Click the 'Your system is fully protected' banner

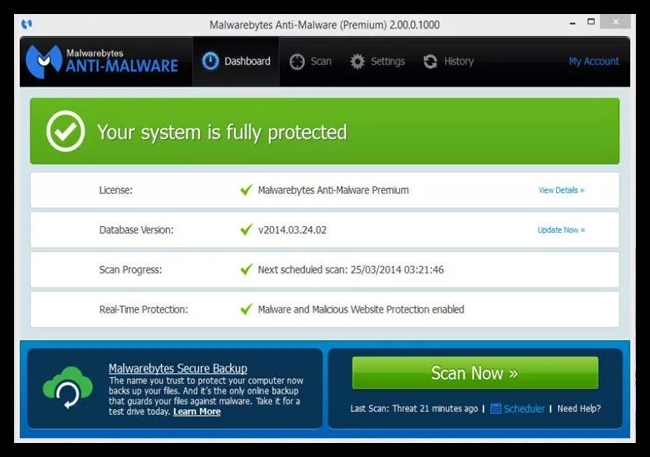click(325, 131)
